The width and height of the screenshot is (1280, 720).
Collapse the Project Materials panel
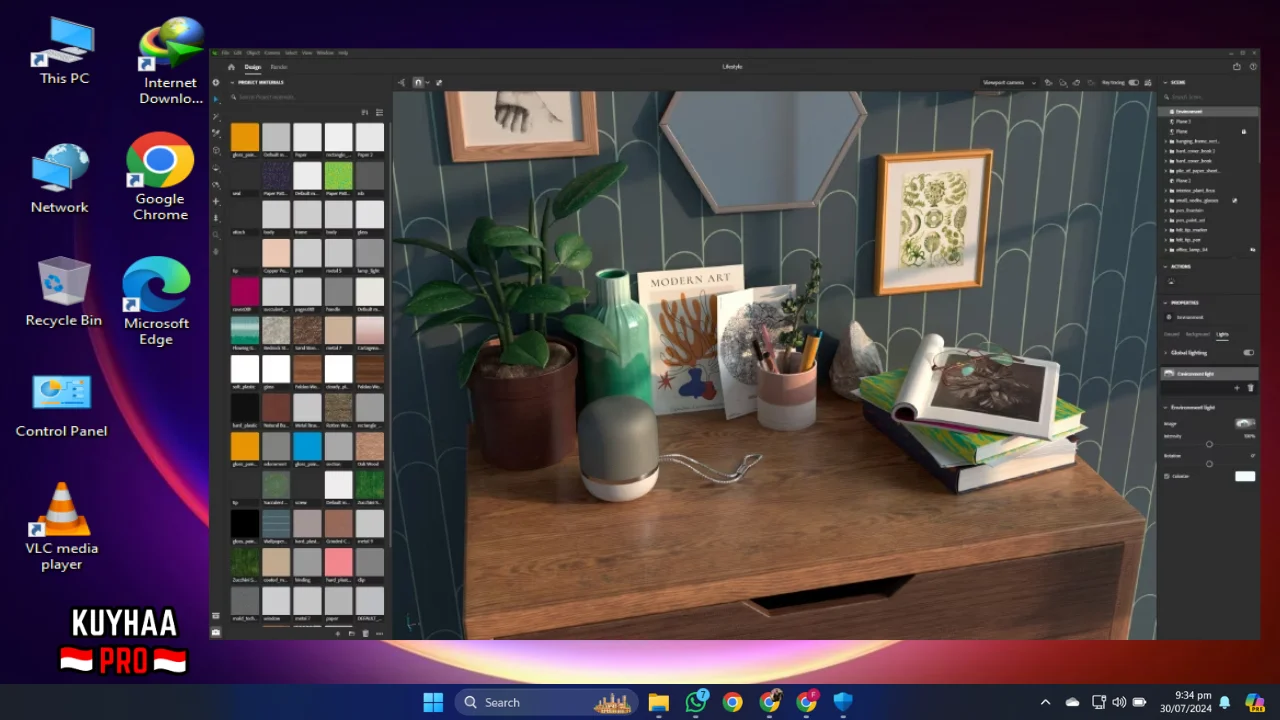pos(232,82)
